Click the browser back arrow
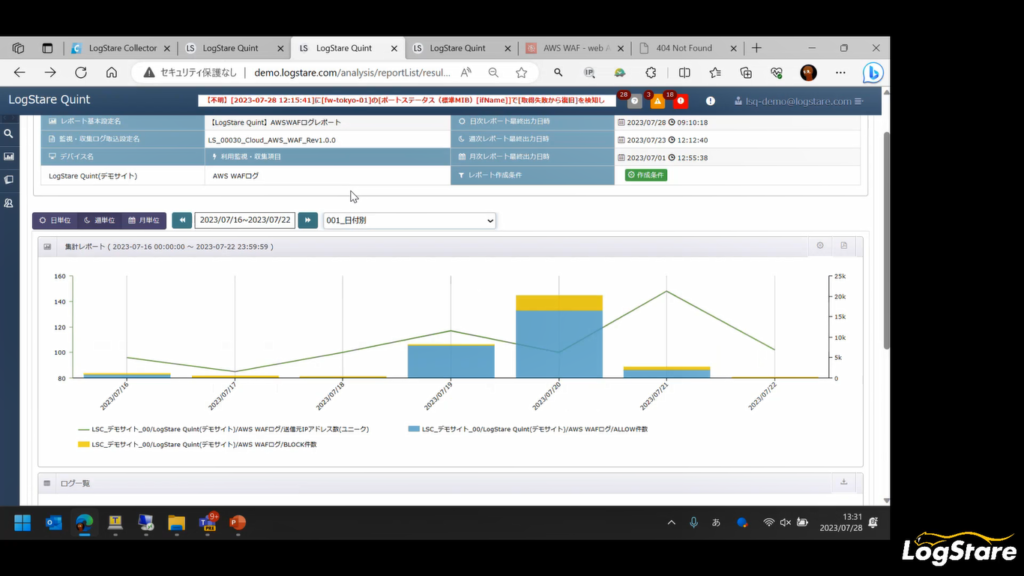 20,72
